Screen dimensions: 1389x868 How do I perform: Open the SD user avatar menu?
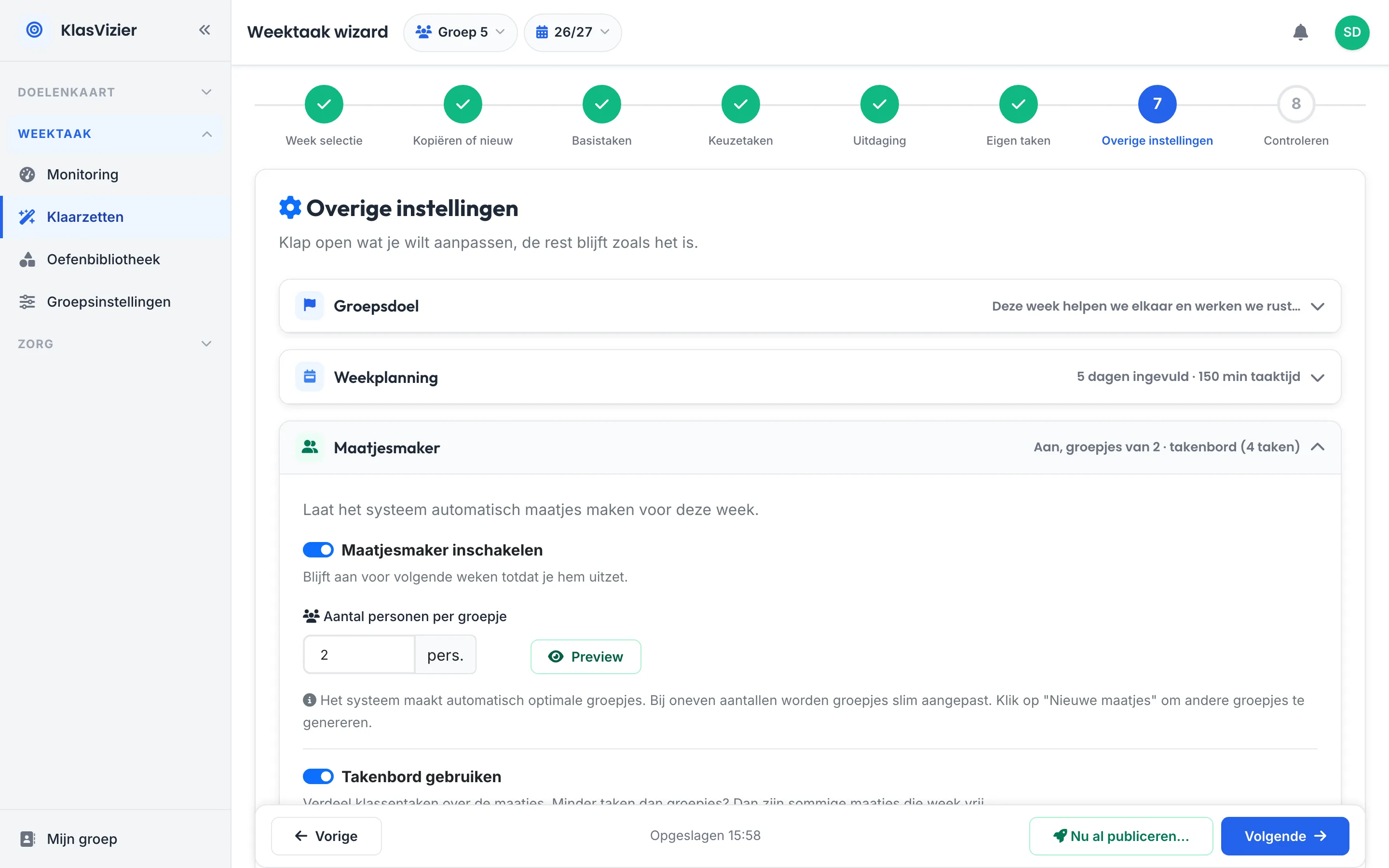tap(1352, 32)
